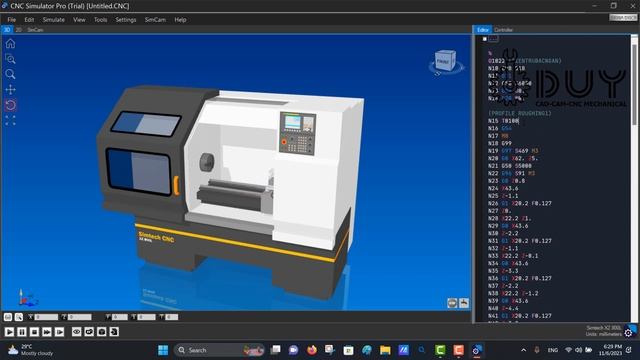Step forward one block in simulation
This screenshot has height=360, width=640.
60,332
